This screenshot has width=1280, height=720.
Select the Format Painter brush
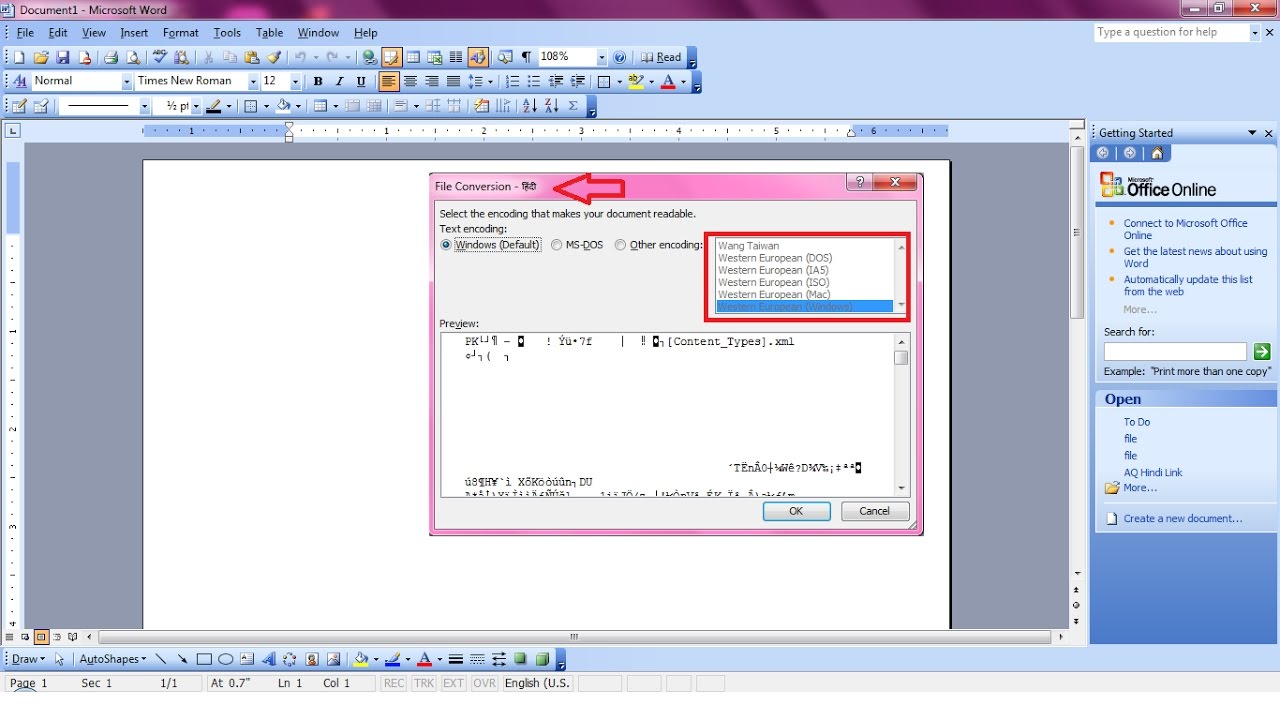point(275,58)
